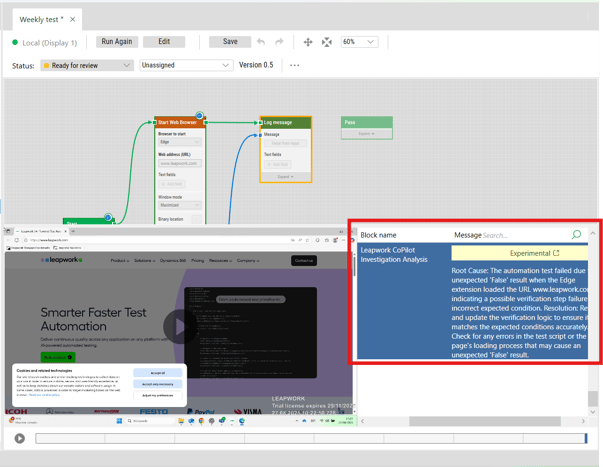Viewport: 603px width, 467px height.
Task: Click Accept all in the cookies dialog
Action: point(158,373)
